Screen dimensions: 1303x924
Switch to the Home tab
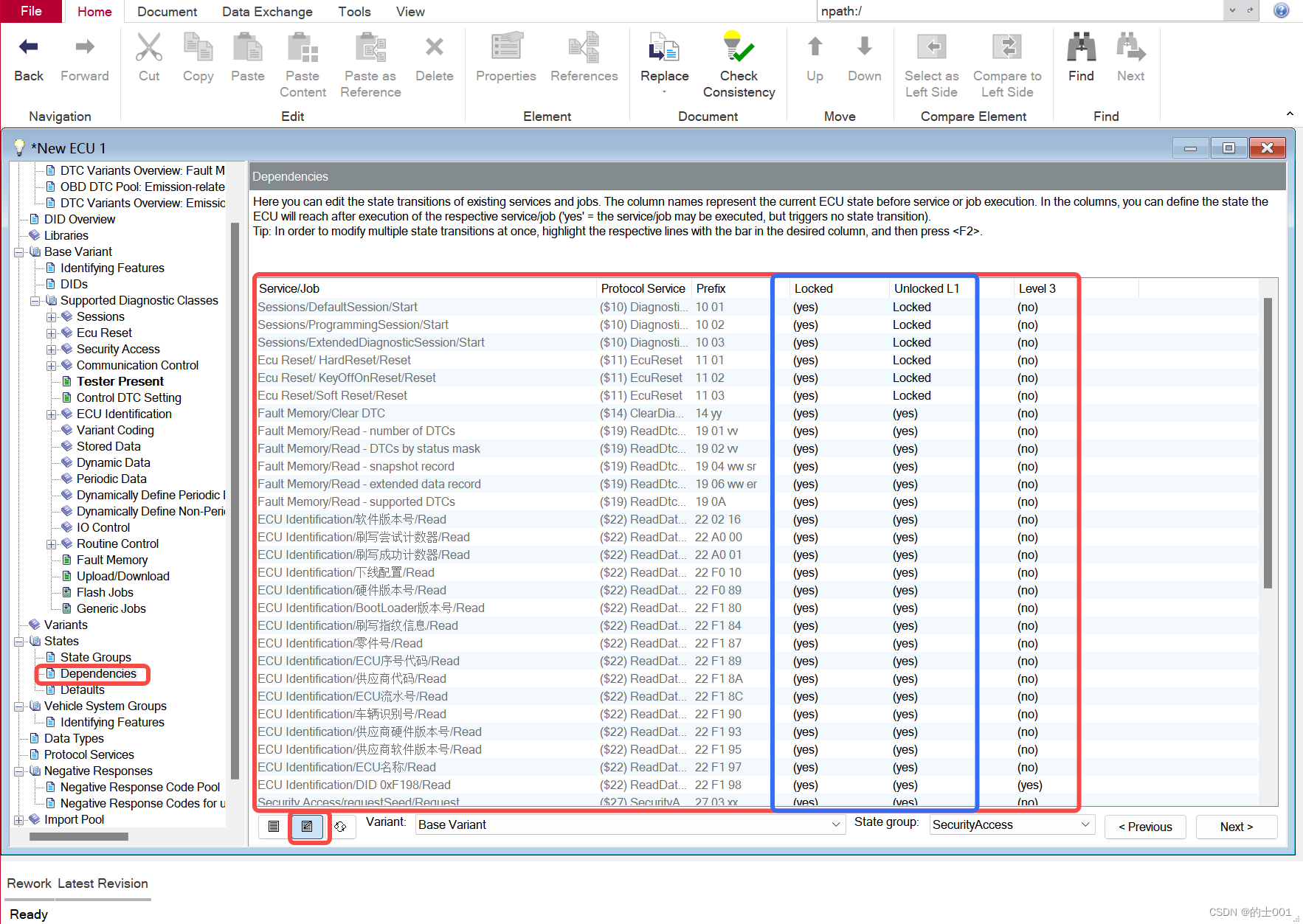pos(94,11)
